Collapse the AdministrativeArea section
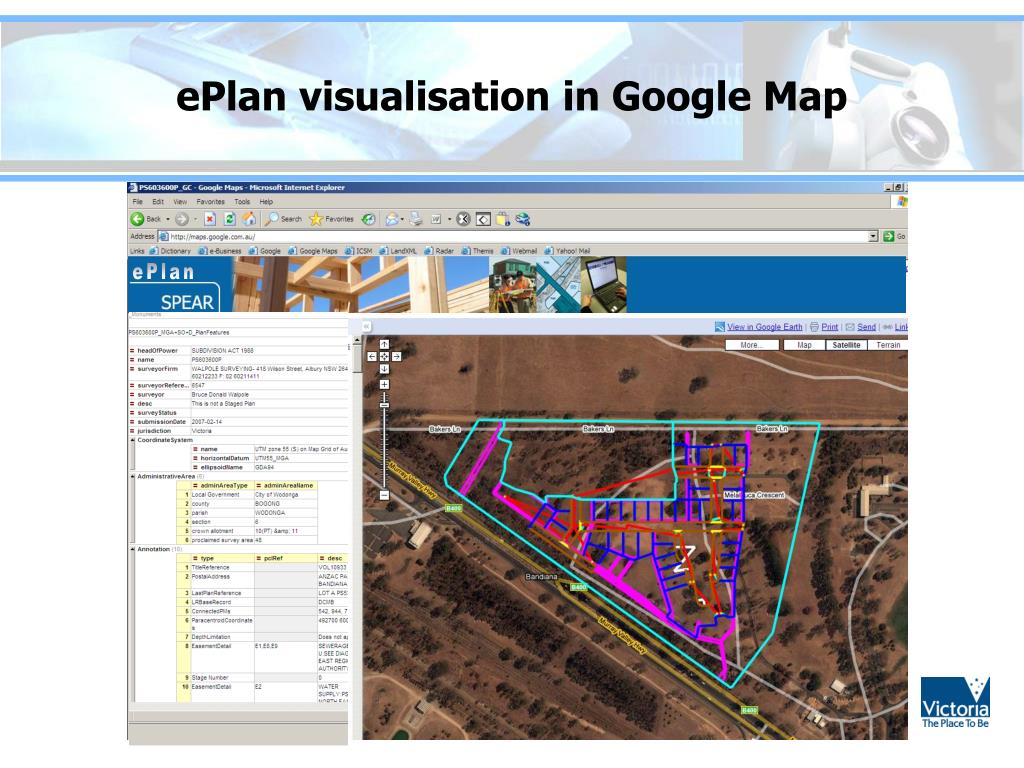Screen dimensions: 1024x768 point(133,477)
